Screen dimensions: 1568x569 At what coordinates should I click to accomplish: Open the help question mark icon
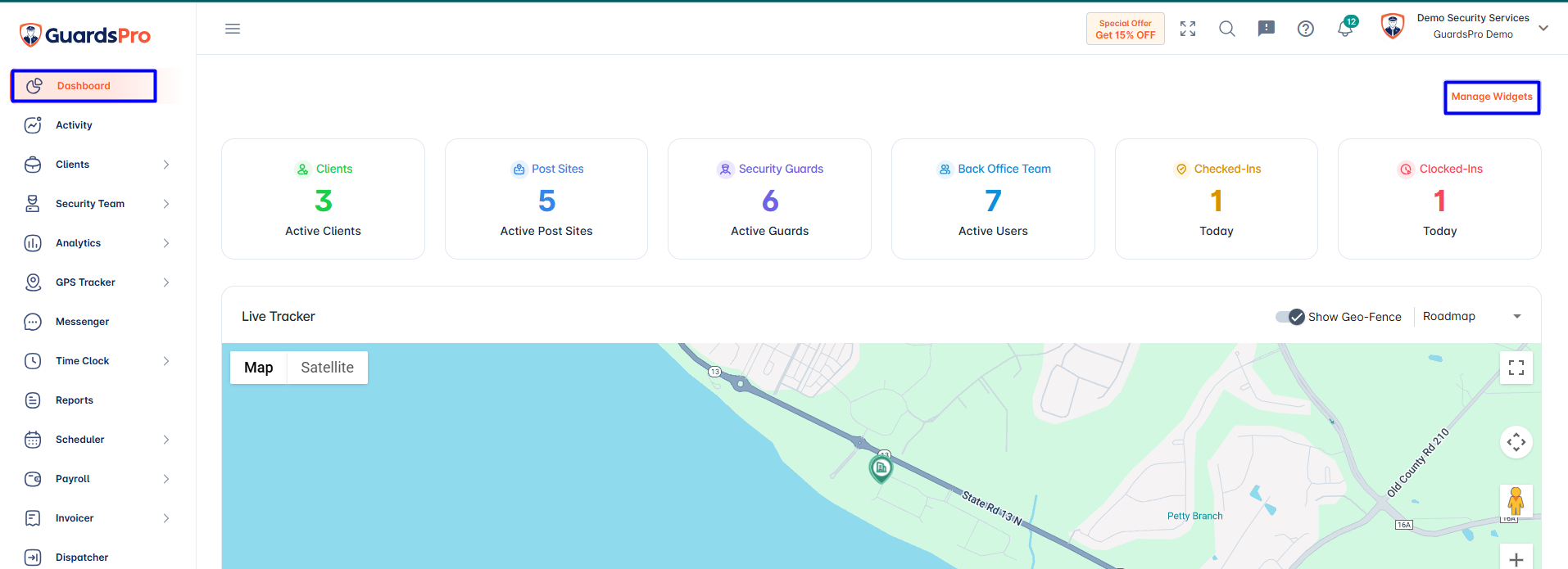pyautogui.click(x=1306, y=29)
